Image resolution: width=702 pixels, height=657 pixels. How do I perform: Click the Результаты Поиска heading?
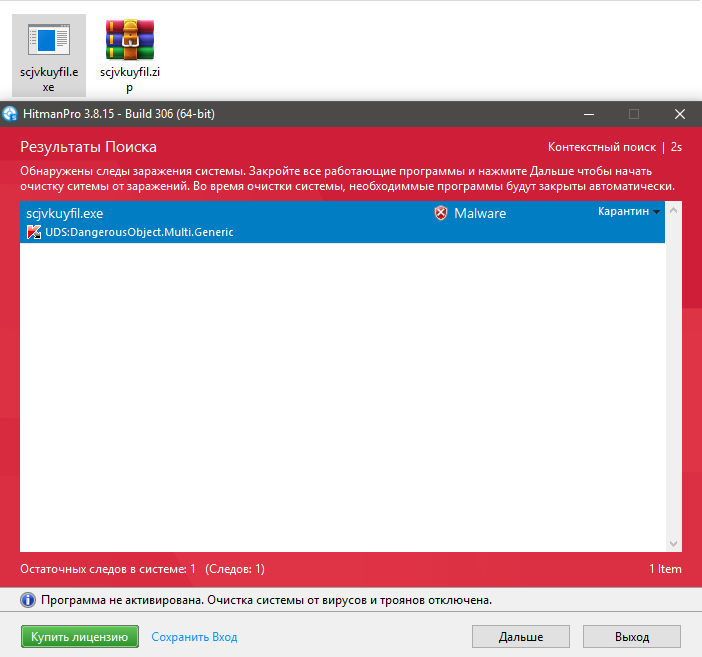pyautogui.click(x=88, y=147)
